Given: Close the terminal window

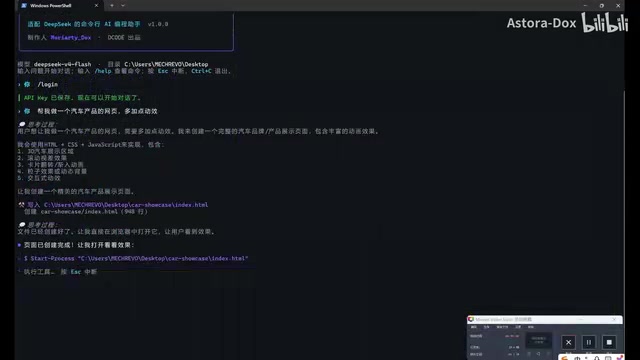Looking at the screenshot, I should click(618, 6).
